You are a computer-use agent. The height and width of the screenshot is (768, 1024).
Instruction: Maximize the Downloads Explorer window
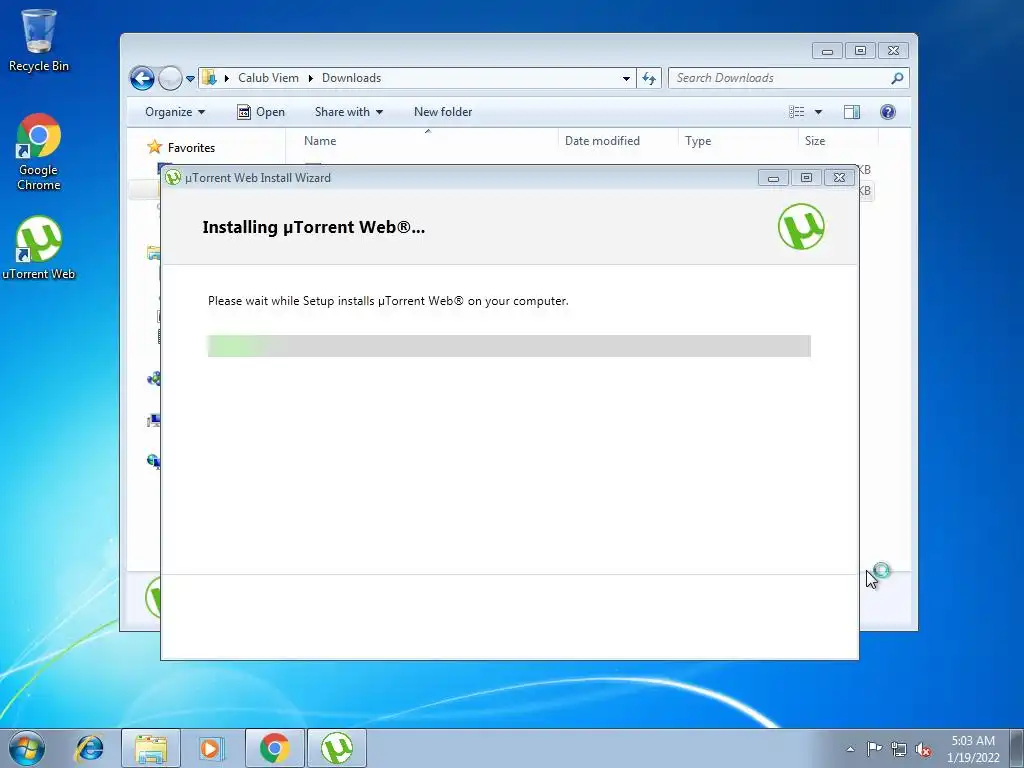point(860,51)
